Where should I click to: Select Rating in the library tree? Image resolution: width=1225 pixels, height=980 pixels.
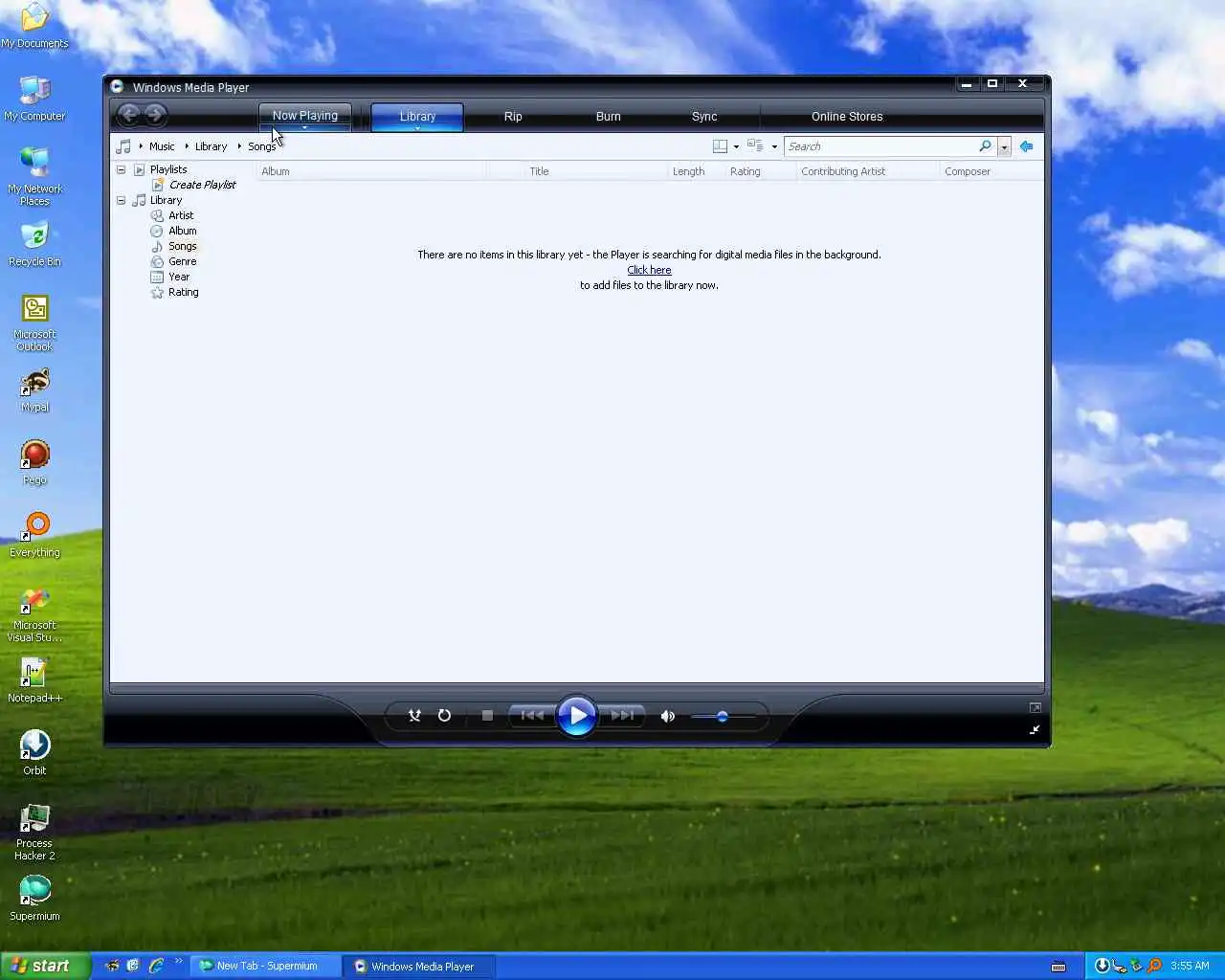click(184, 292)
